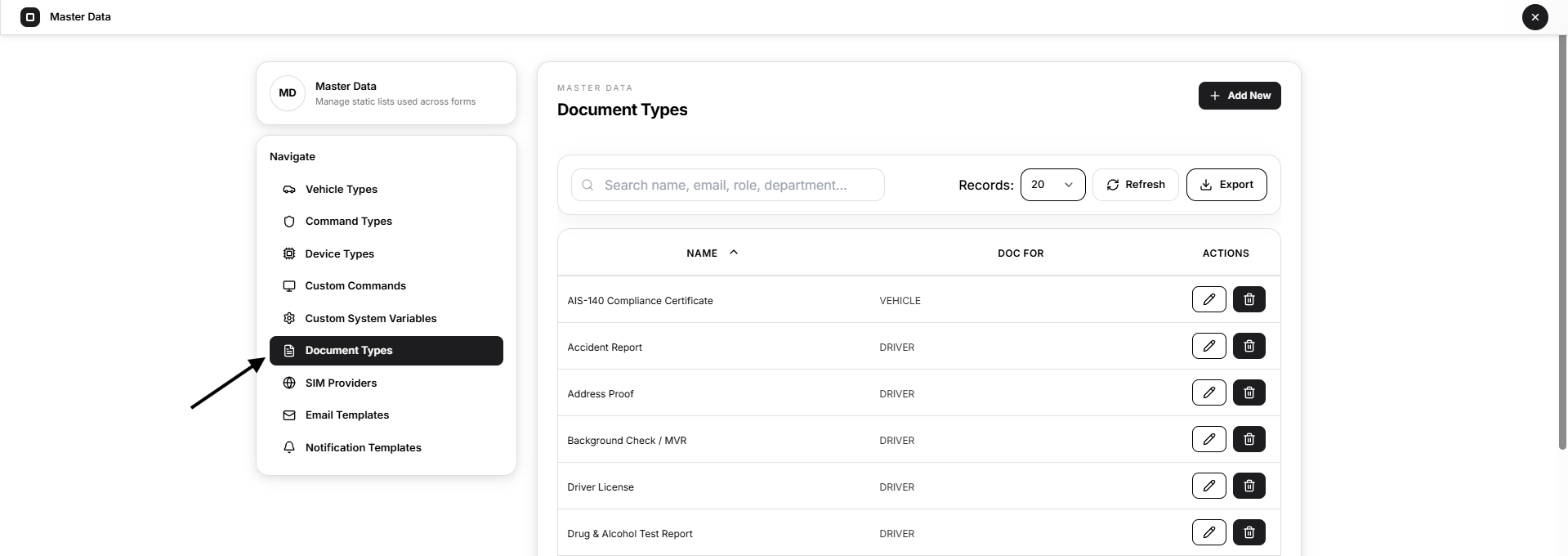This screenshot has width=1568, height=556.
Task: Refresh the records list
Action: pyautogui.click(x=1135, y=185)
